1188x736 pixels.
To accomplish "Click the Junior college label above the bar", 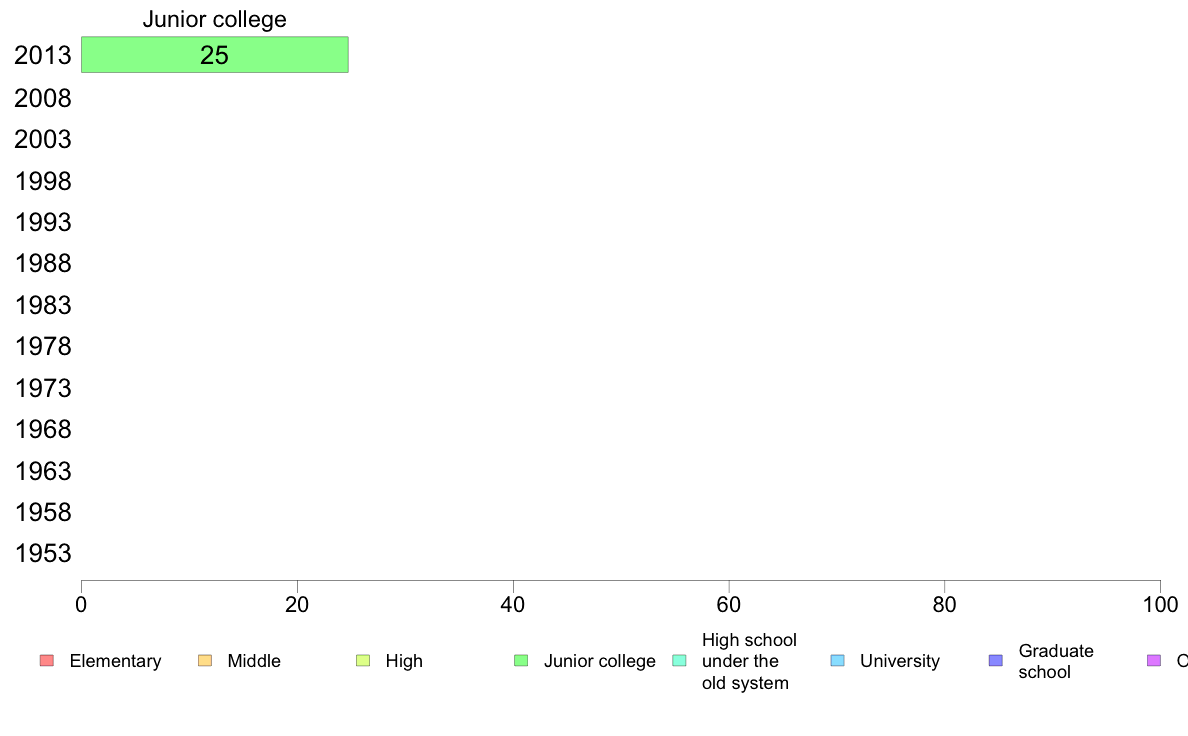I will point(214,19).
